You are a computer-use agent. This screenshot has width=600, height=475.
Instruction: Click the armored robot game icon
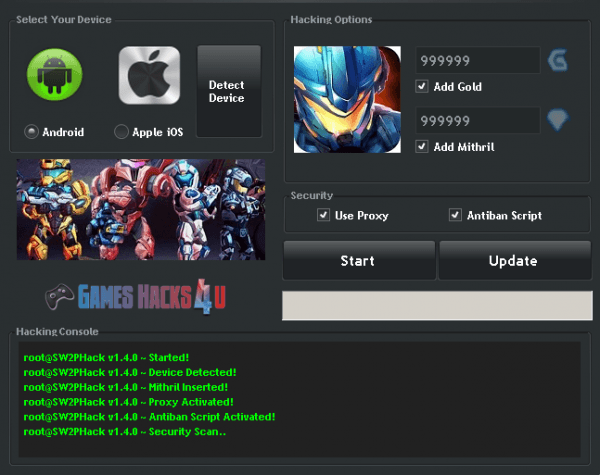[x=347, y=100]
